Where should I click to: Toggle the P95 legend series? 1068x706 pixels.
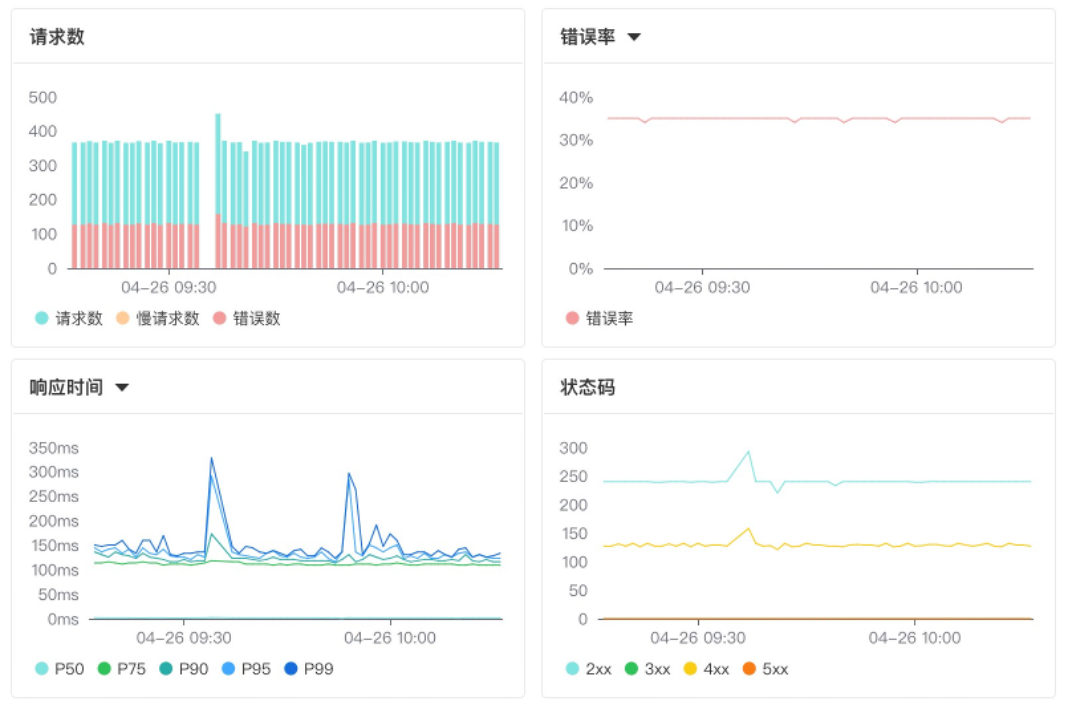(247, 669)
